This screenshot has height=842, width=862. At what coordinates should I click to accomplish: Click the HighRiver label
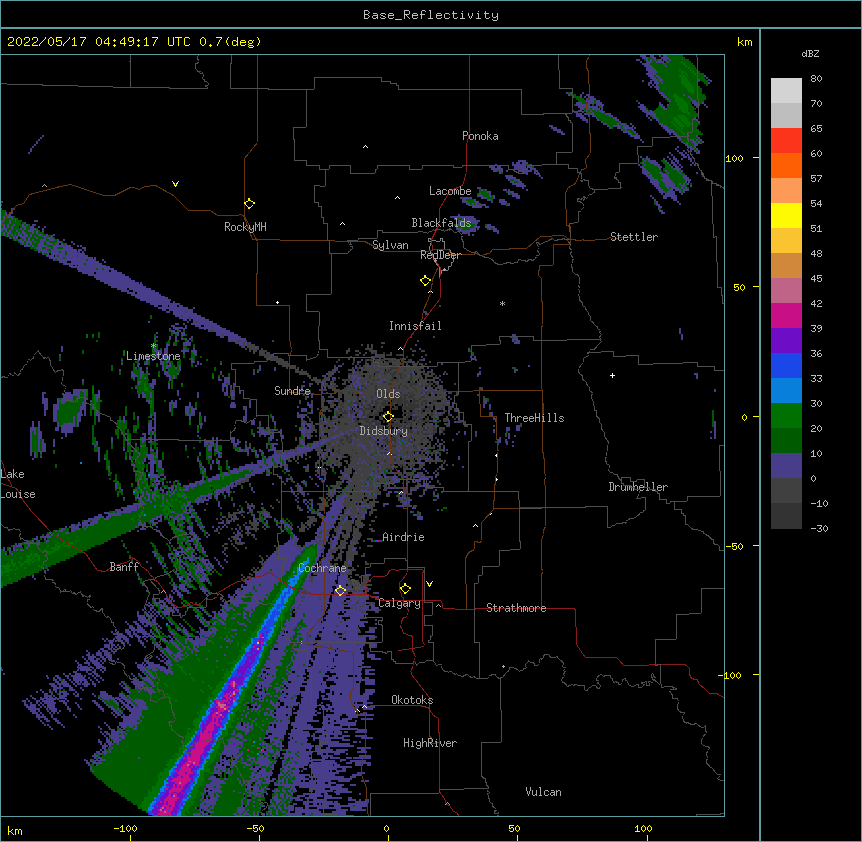430,743
